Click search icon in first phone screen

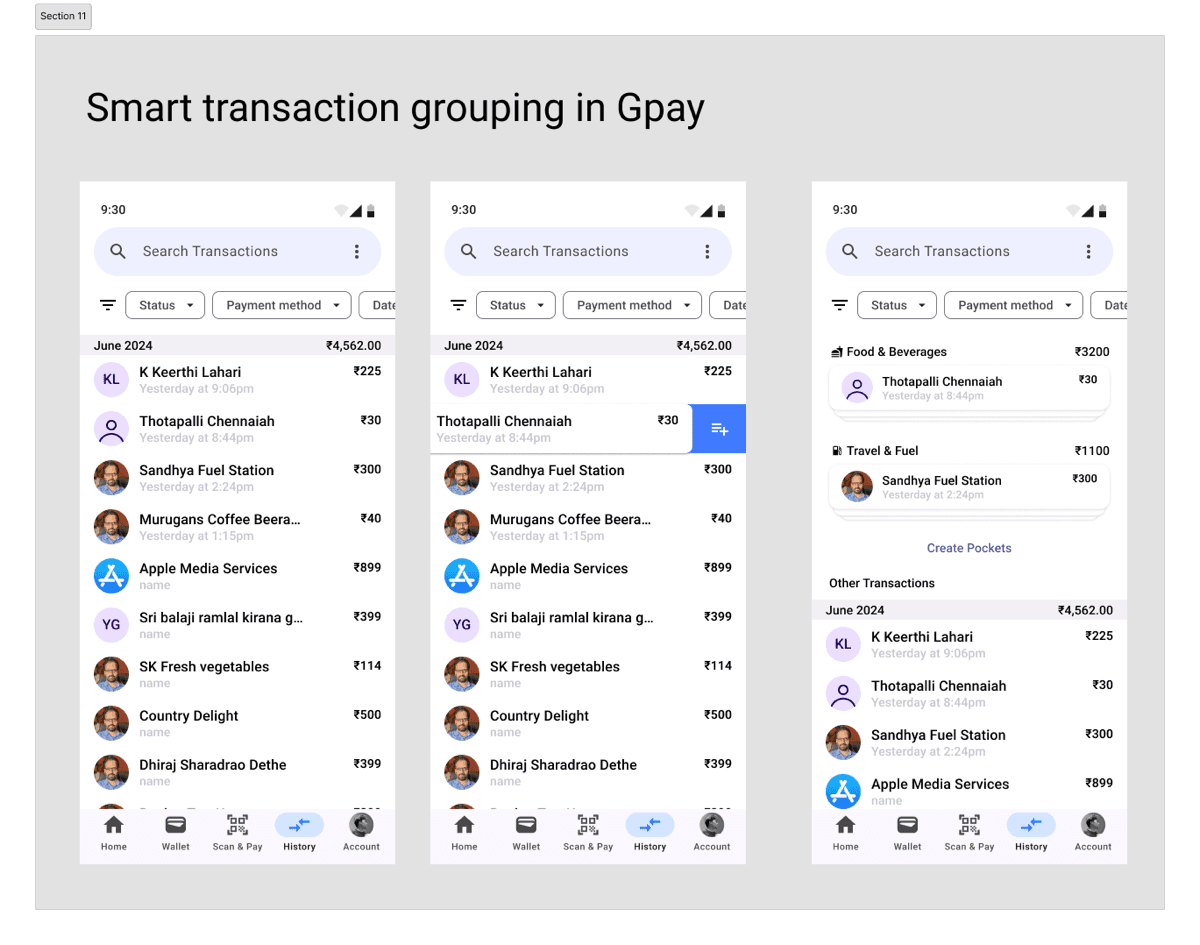(118, 251)
